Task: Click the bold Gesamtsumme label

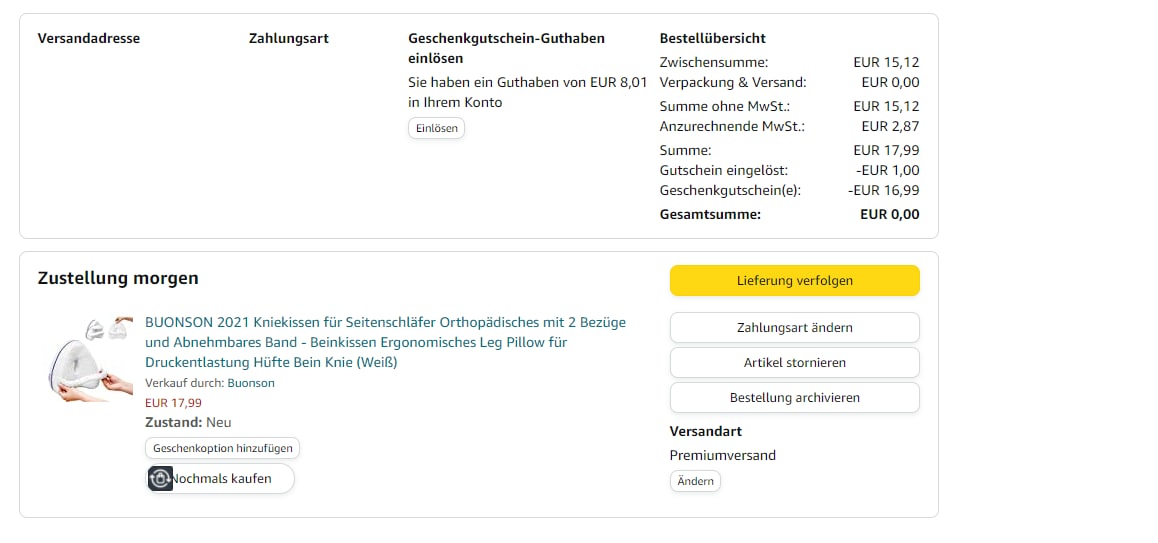Action: [710, 214]
